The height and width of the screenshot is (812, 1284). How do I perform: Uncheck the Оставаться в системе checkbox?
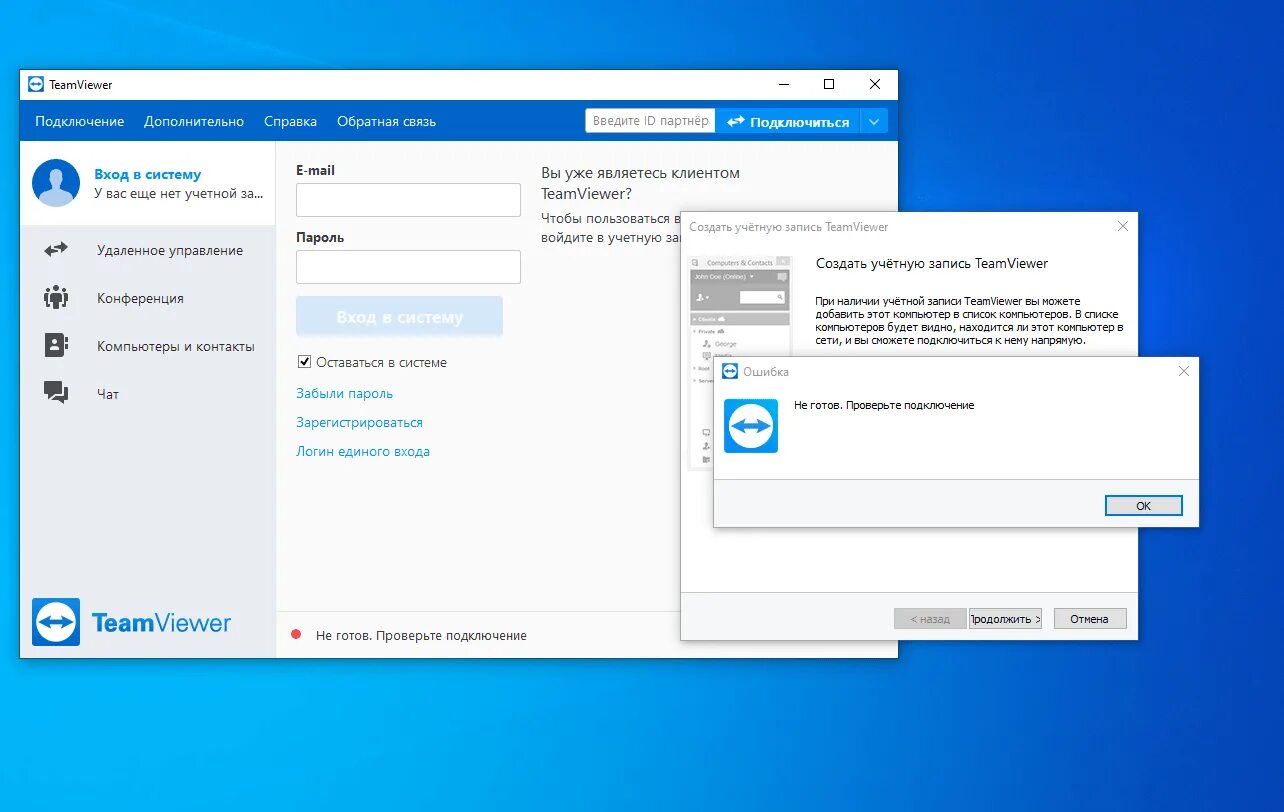305,362
